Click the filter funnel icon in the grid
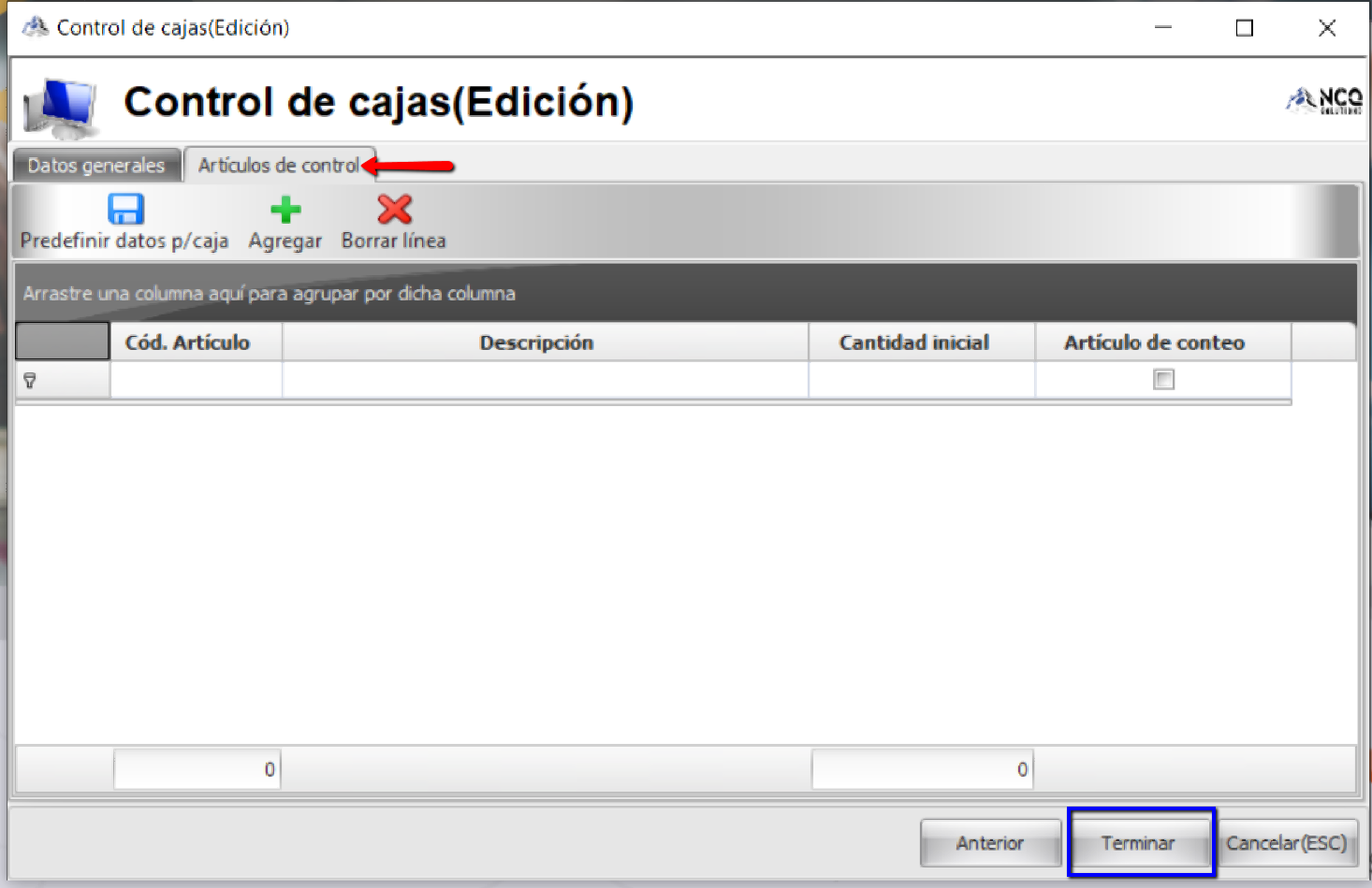Image resolution: width=1372 pixels, height=888 pixels. coord(30,380)
